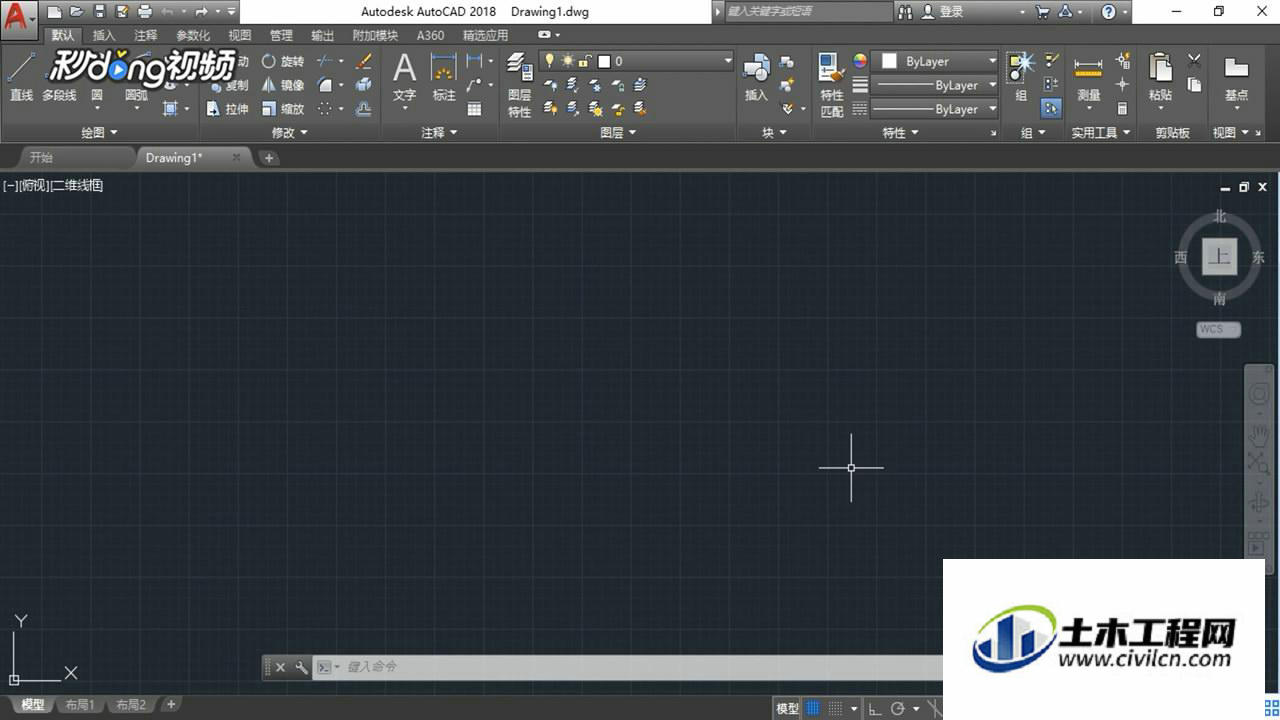1280x720 pixels.
Task: Open the Insert (插入) ribbon tab
Action: click(104, 35)
